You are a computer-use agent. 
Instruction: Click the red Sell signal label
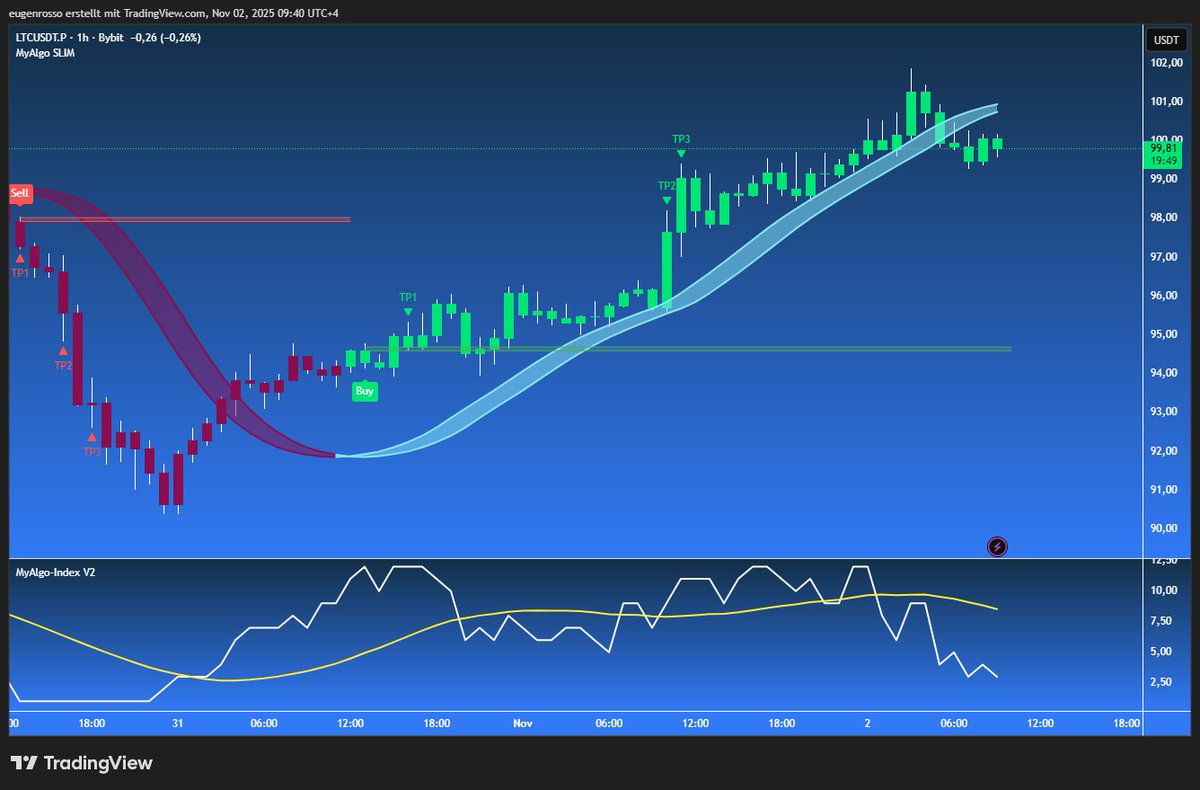point(20,192)
